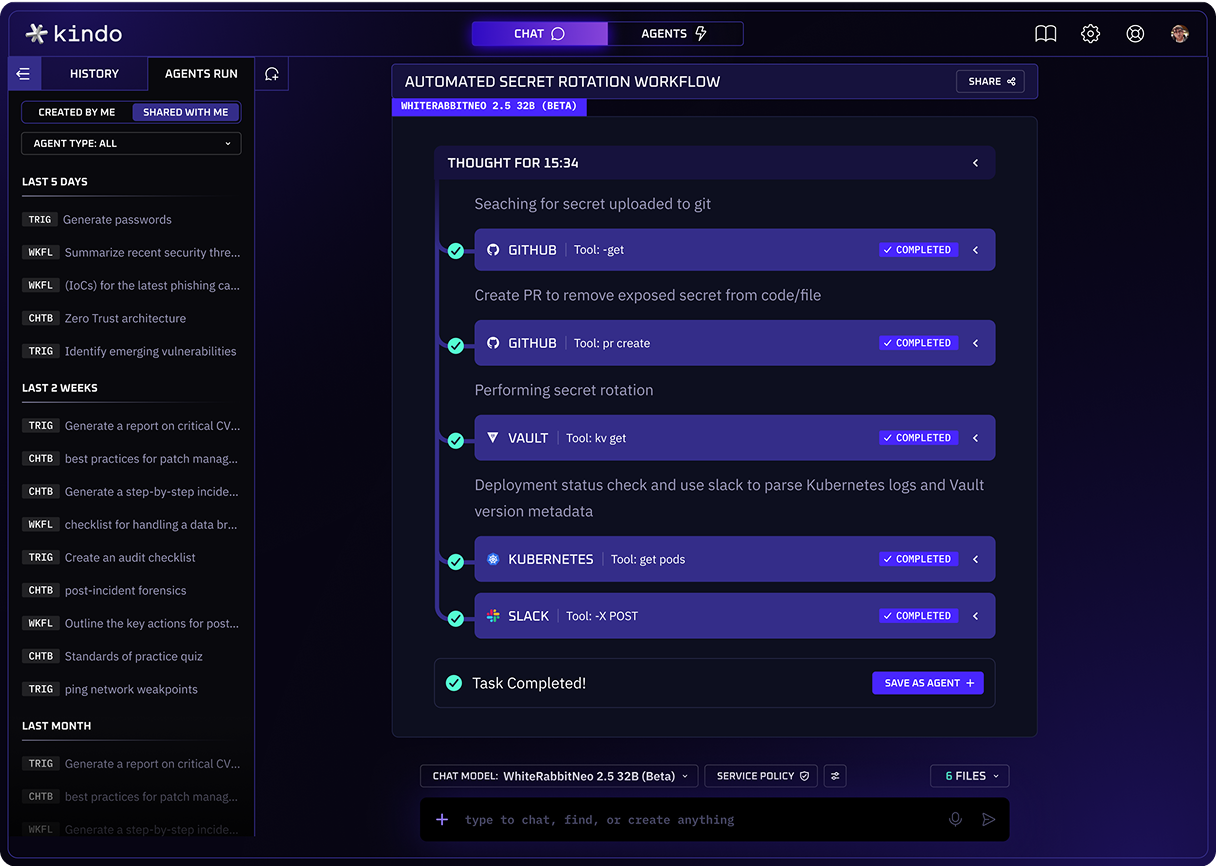Click the new chat refresh icon
Screen dimensions: 1216x866
coord(272,74)
